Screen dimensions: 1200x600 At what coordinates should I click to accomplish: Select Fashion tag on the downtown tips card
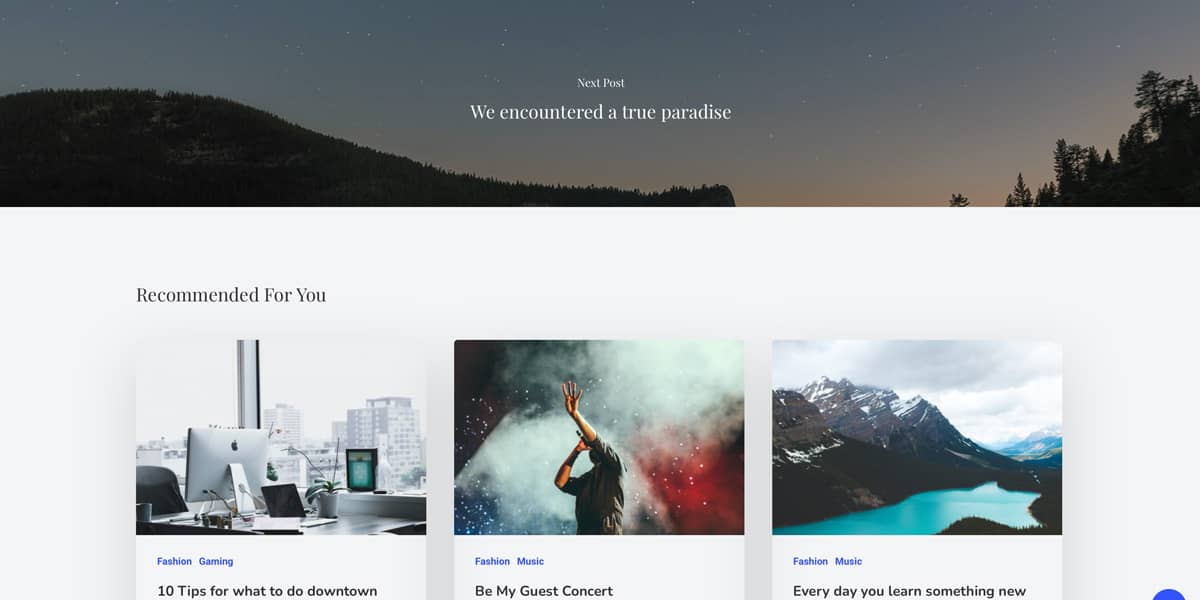[174, 561]
